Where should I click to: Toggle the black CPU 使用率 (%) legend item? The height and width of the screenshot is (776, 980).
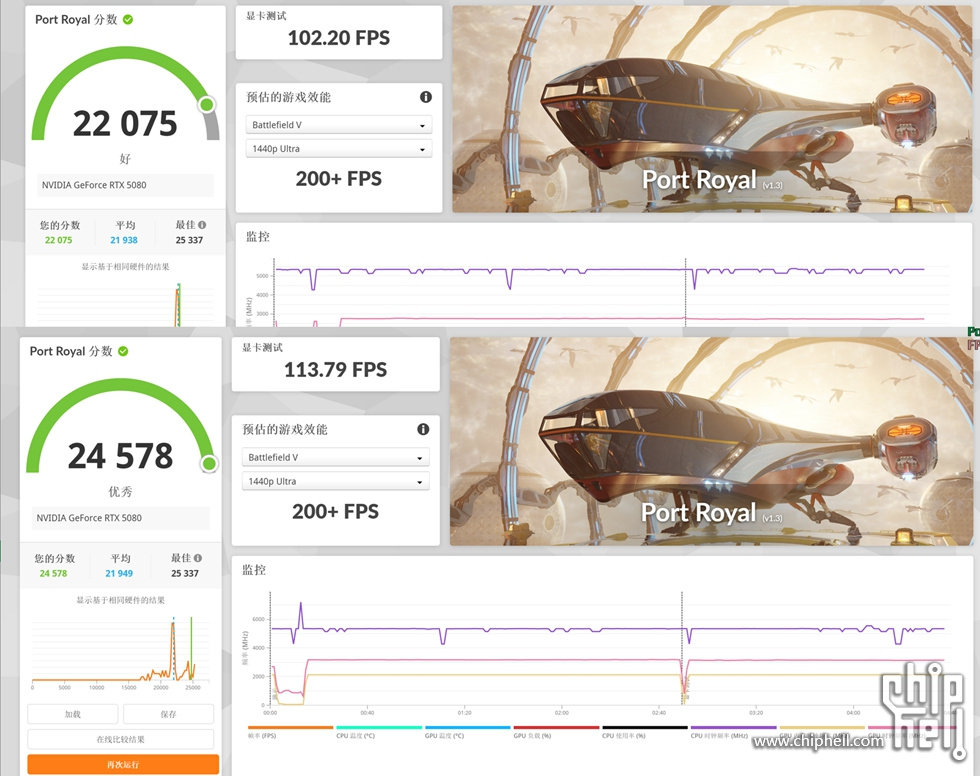645,732
